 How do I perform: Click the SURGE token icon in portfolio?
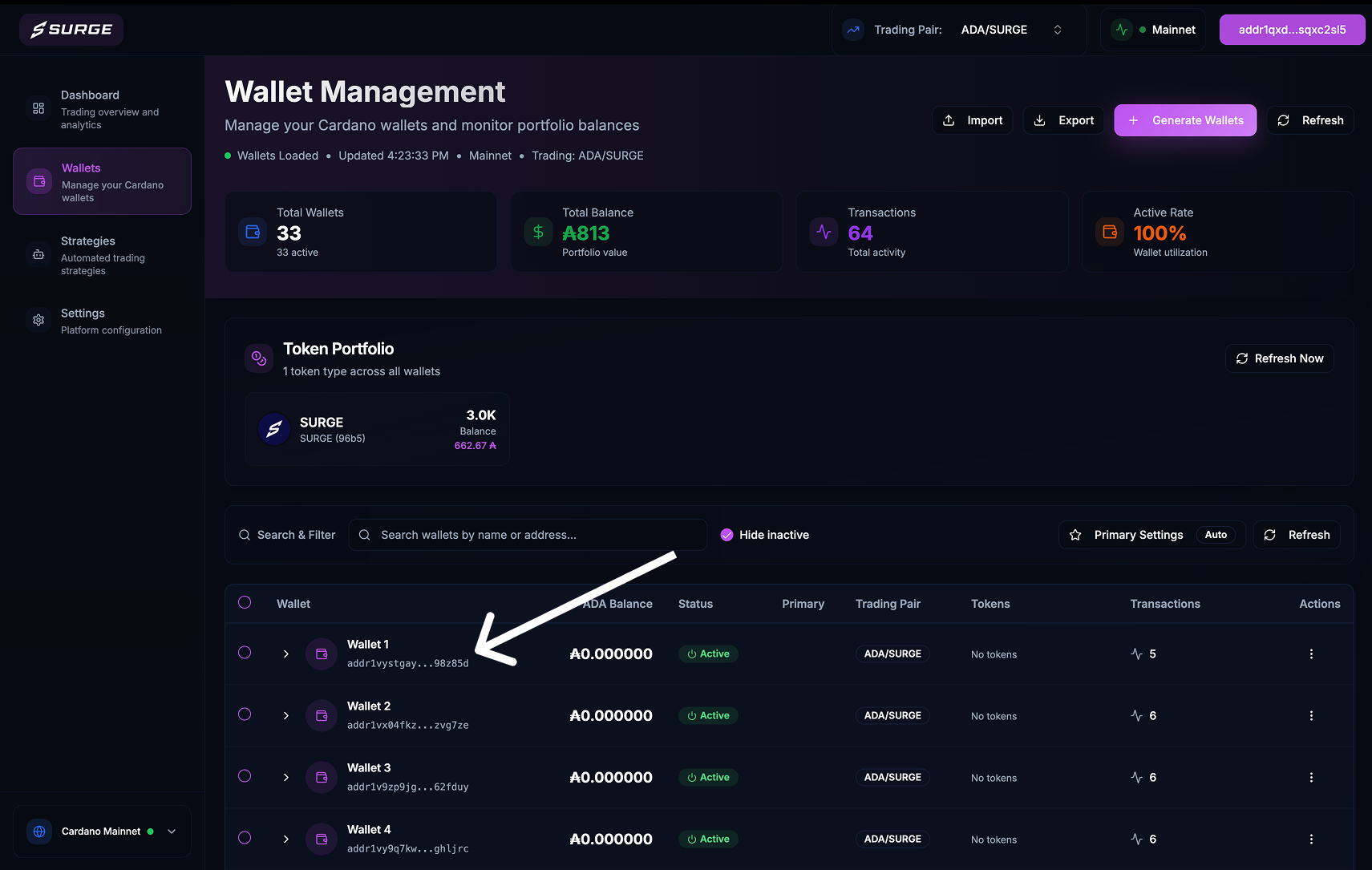(x=274, y=429)
